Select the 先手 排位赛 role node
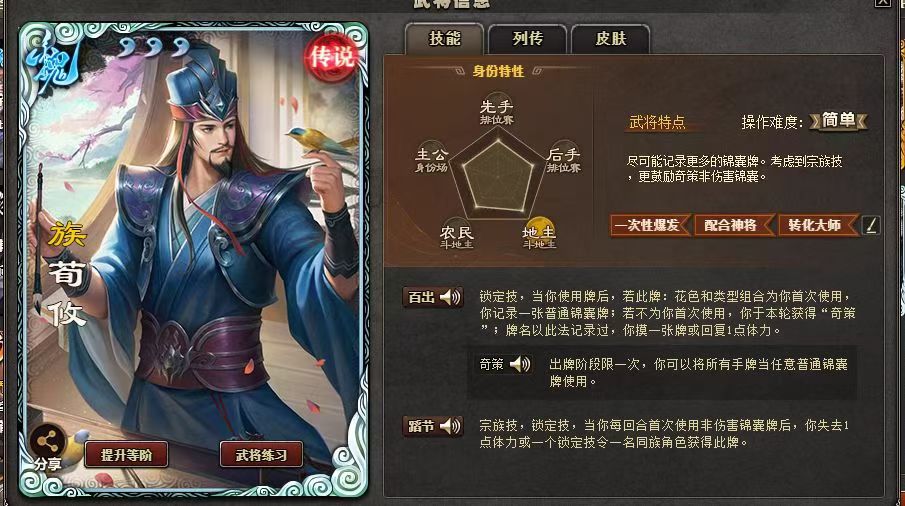 [x=496, y=108]
